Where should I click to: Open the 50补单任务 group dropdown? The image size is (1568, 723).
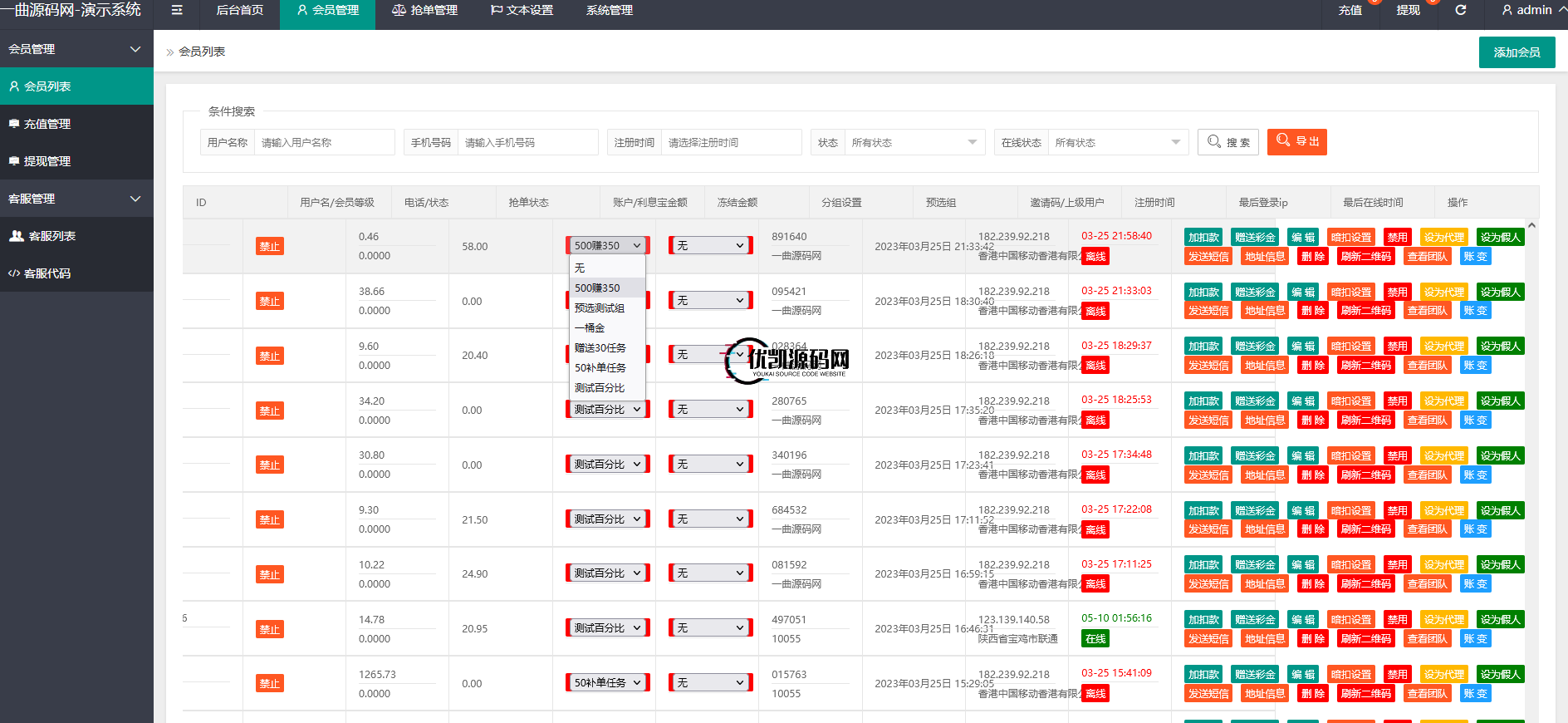point(607,683)
